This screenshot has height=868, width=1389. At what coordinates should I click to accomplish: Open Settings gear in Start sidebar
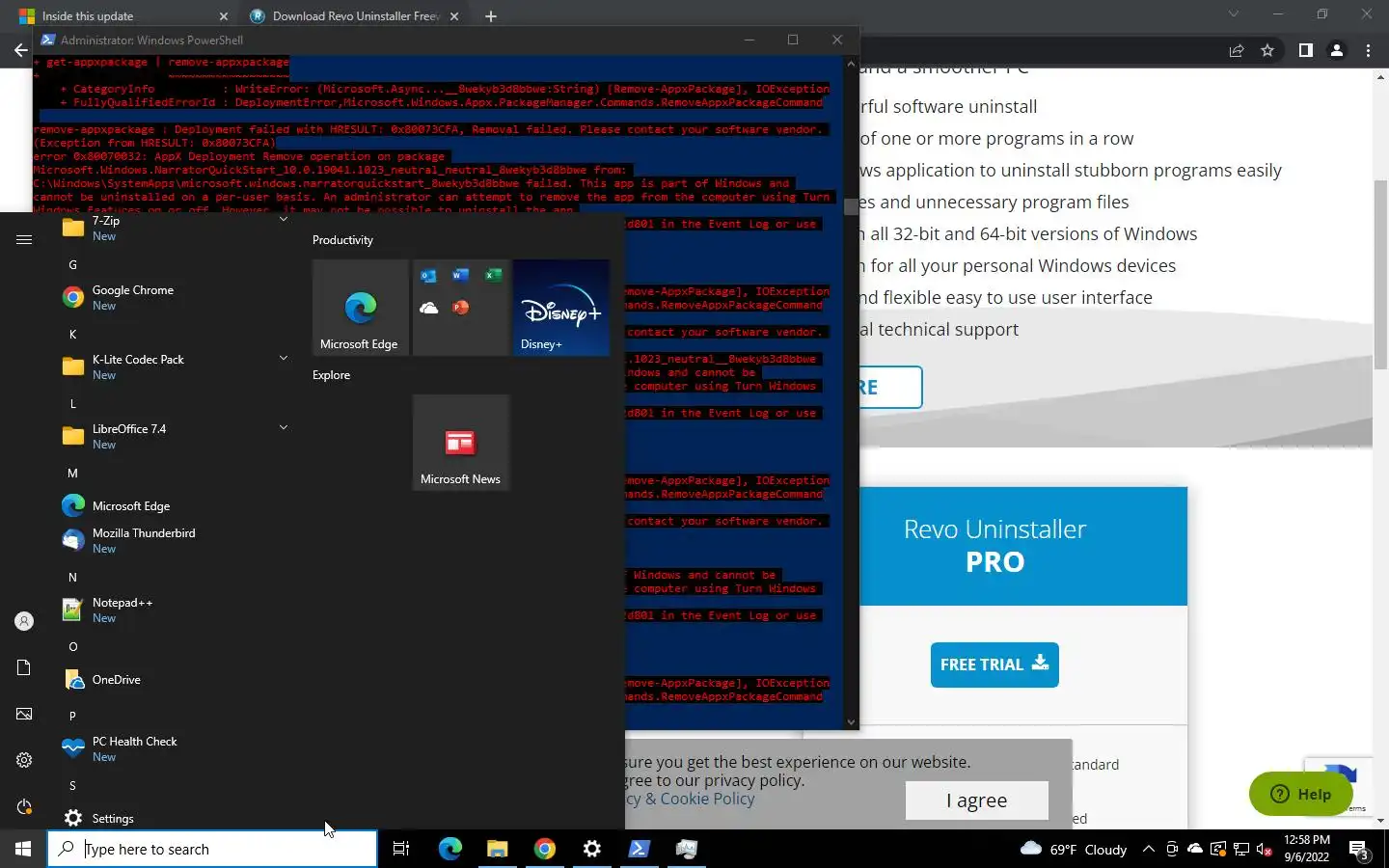pos(24,760)
